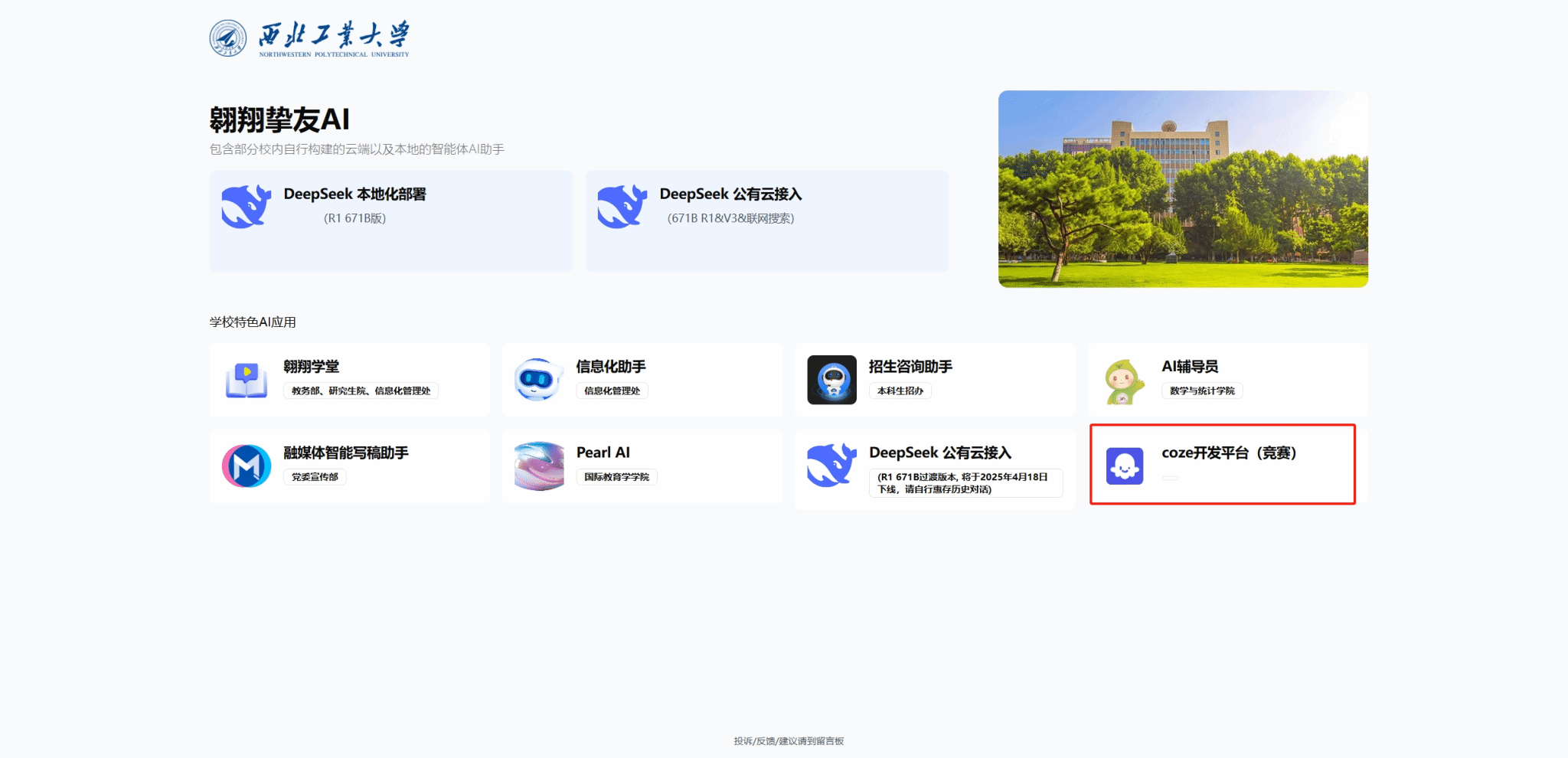
Task: Click the Northwestern Polytechnical University round emblem
Action: coord(228,38)
